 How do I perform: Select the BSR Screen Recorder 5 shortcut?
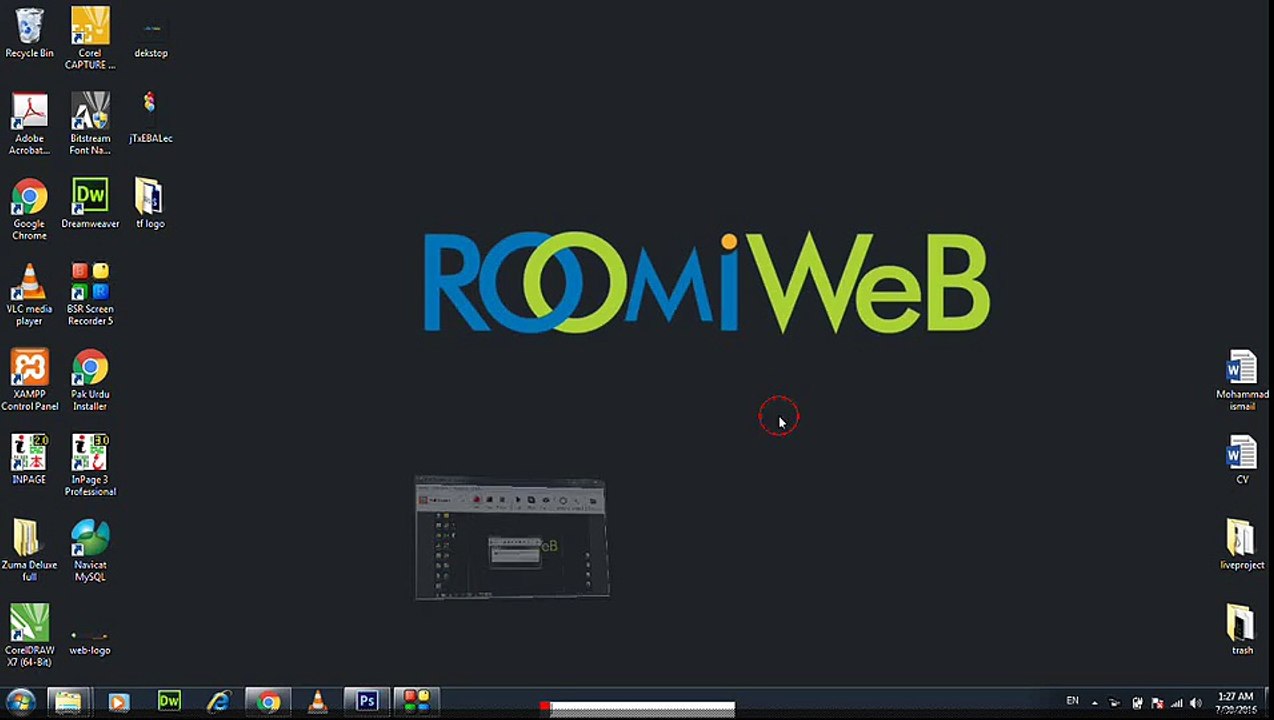pos(90,294)
